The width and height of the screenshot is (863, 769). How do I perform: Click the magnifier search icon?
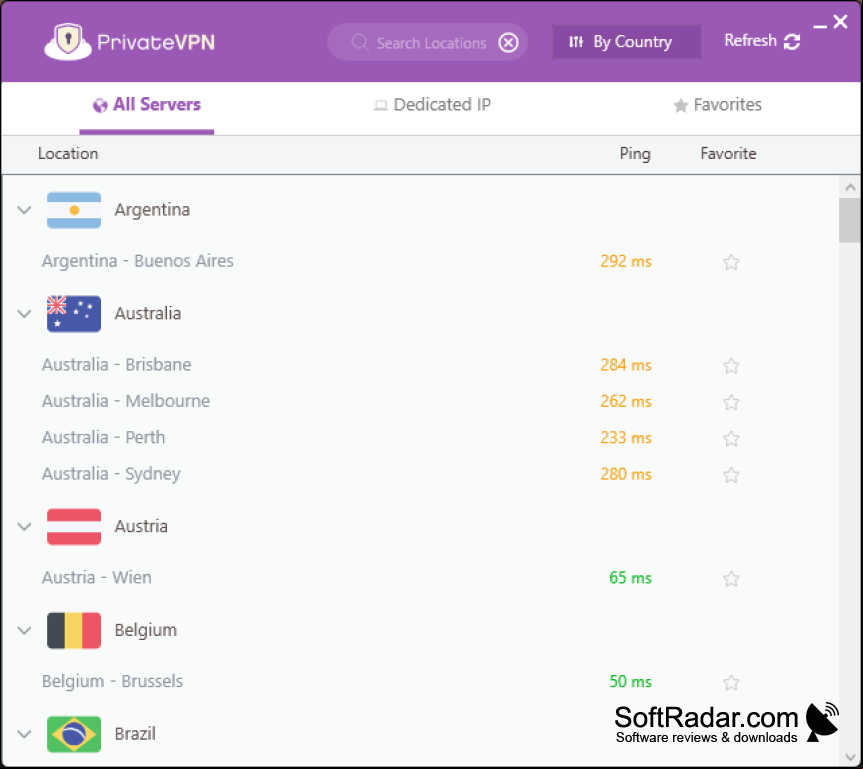pos(359,42)
